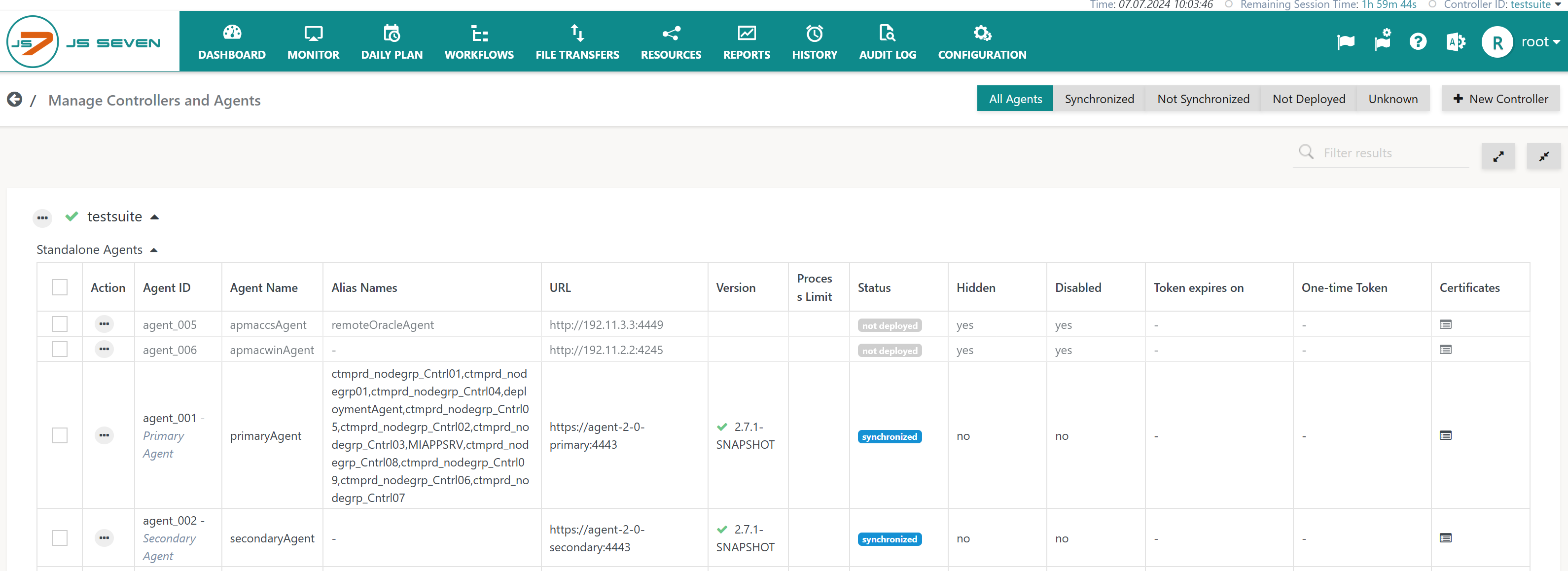Screen dimensions: 1568x571
Task: Click the synchronized badge for primaryAgent
Action: (890, 436)
